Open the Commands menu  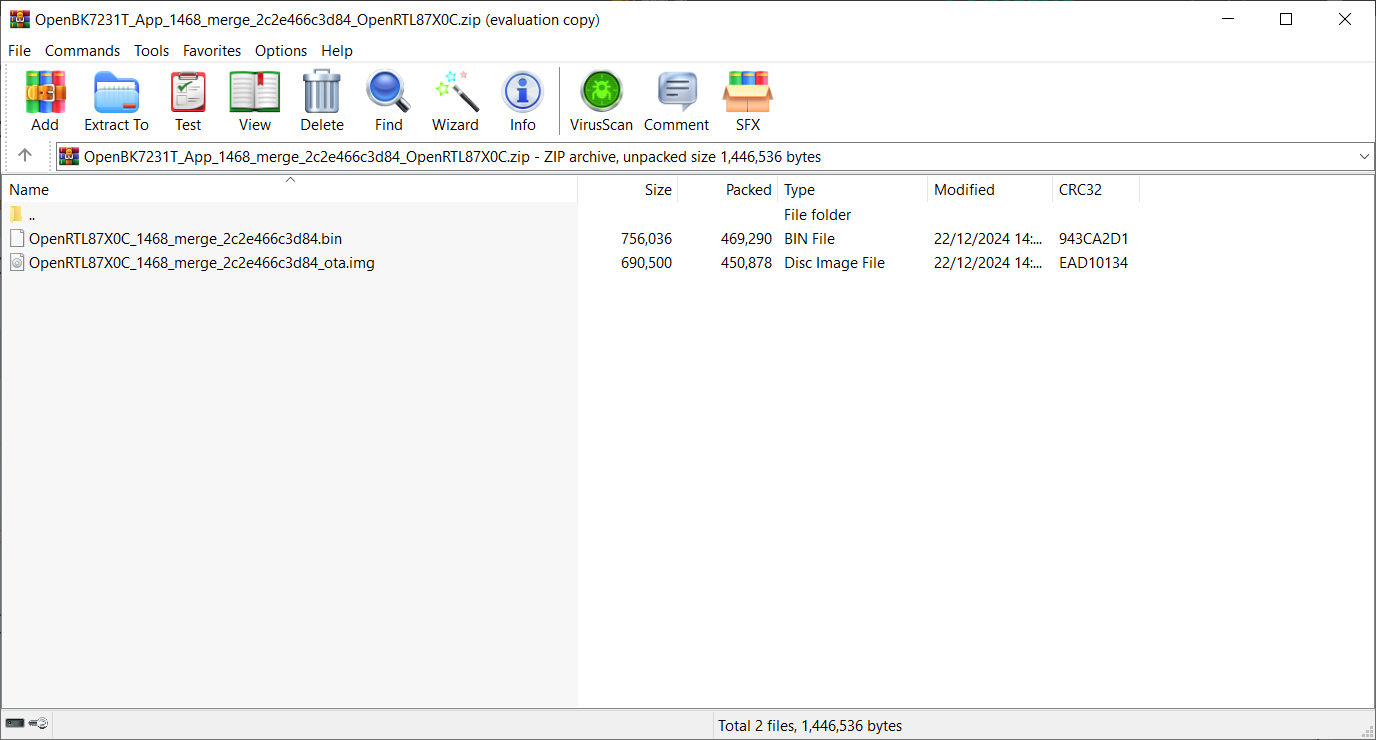click(82, 50)
